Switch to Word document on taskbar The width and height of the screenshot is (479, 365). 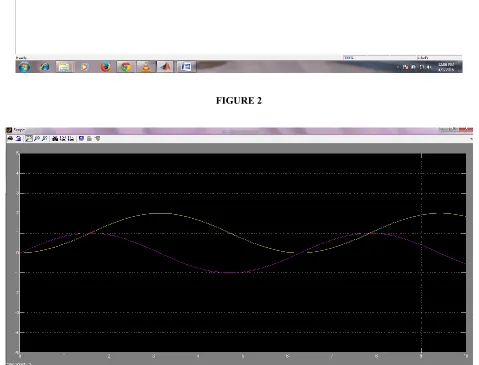point(186,67)
